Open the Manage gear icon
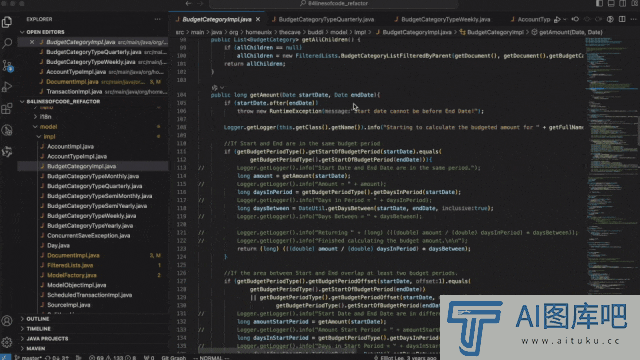Viewport: 640px width, 360px height. [7, 342]
